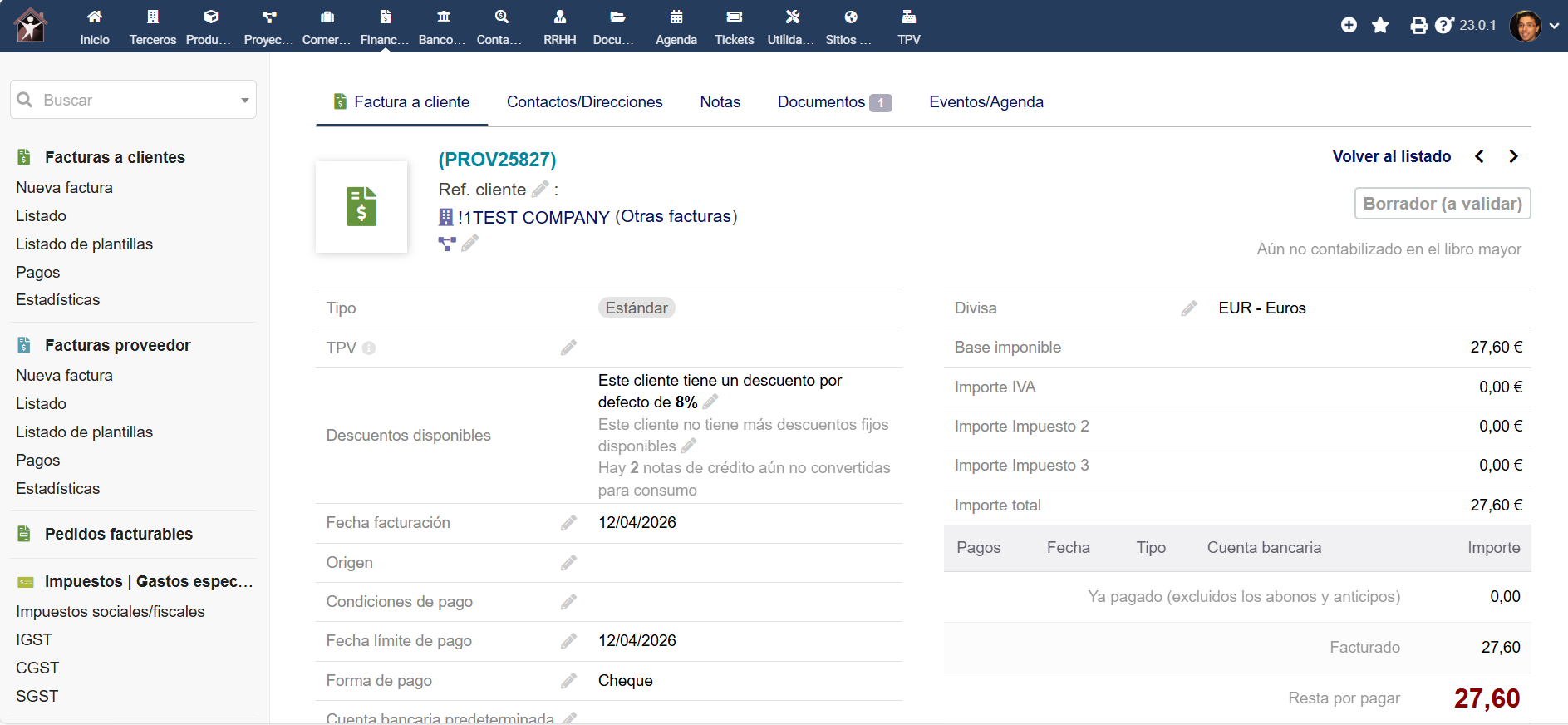
Task: Edit Fecha facturación pencil icon
Action: click(x=568, y=522)
